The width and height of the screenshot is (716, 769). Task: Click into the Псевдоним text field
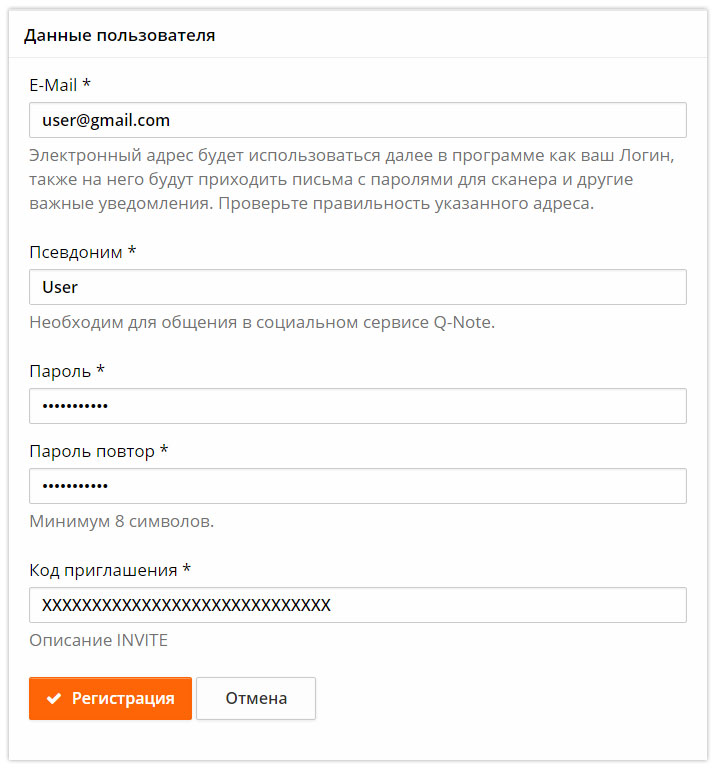coord(357,287)
